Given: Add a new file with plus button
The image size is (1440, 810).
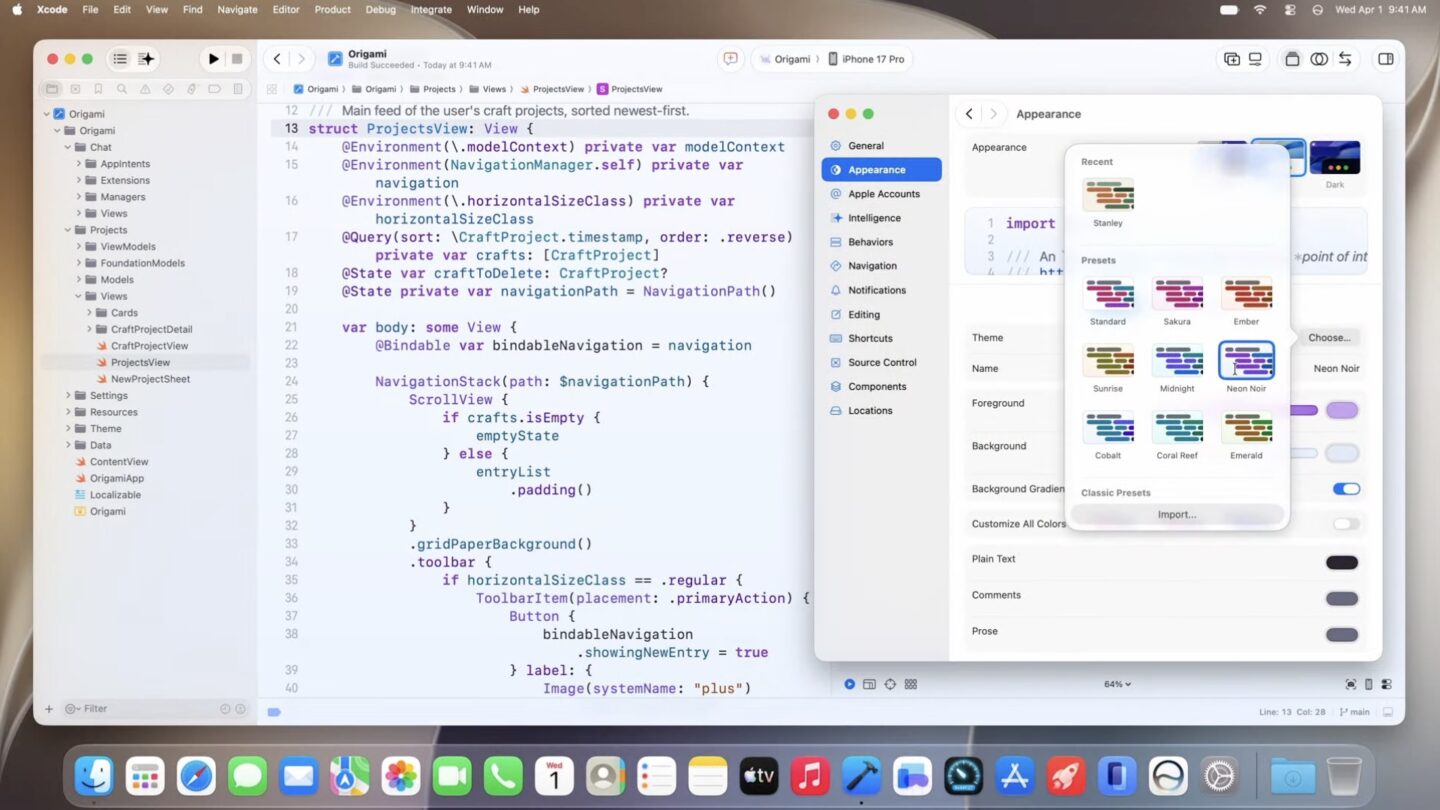Looking at the screenshot, I should pos(49,709).
